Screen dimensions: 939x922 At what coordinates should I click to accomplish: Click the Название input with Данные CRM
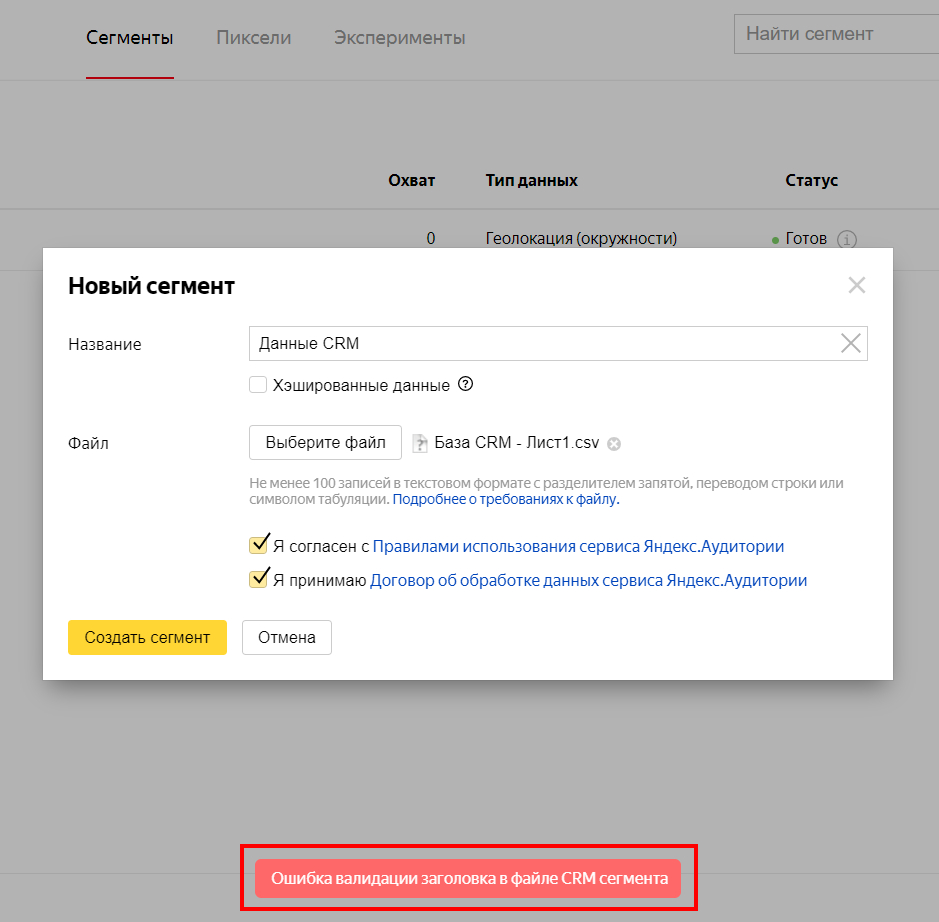point(540,344)
